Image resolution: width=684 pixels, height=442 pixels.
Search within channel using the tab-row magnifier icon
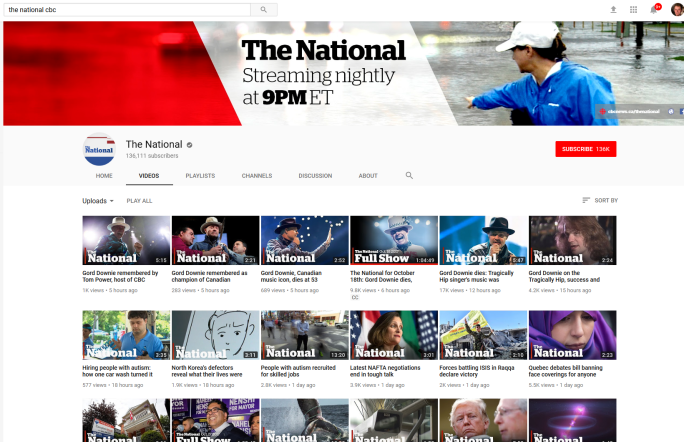click(409, 175)
